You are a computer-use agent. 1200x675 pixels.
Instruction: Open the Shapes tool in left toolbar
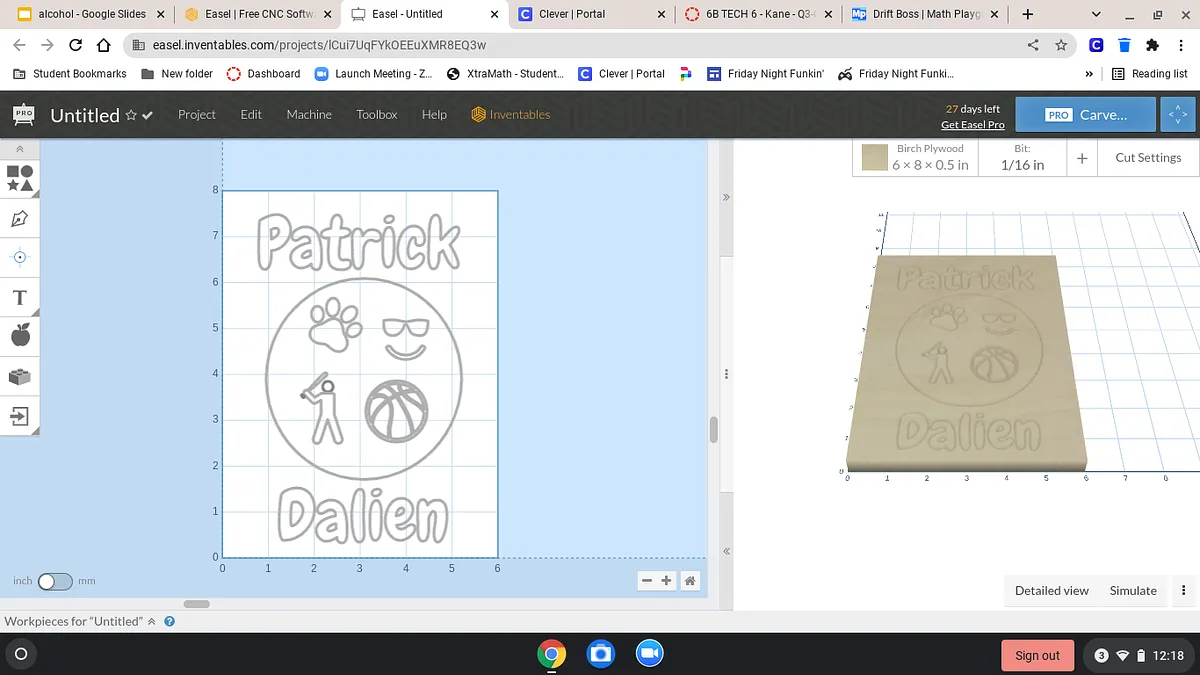(x=20, y=178)
